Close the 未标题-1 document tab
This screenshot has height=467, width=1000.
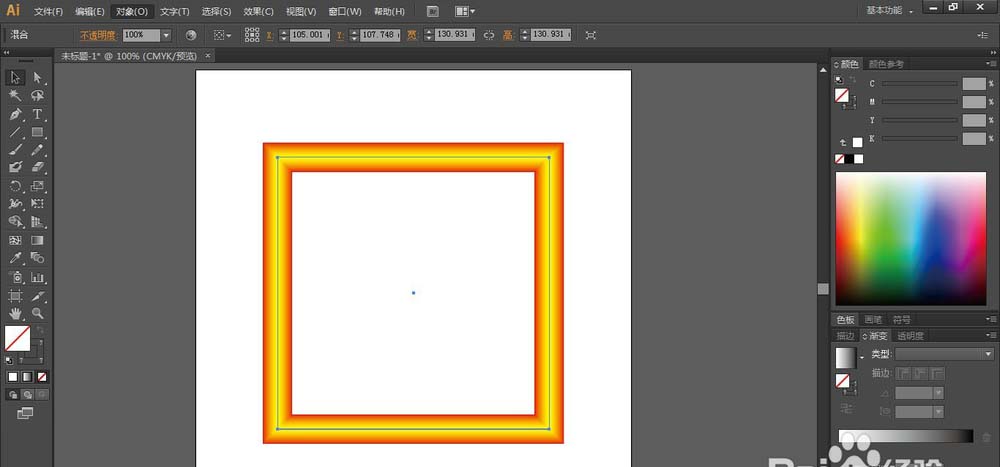tap(207, 56)
